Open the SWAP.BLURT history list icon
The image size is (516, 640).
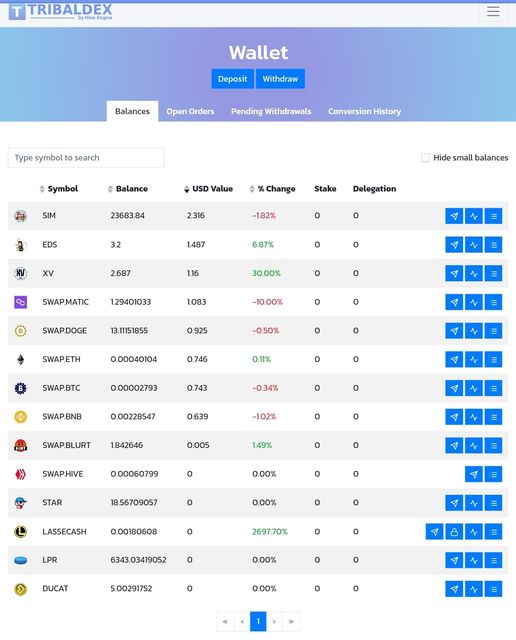point(494,446)
